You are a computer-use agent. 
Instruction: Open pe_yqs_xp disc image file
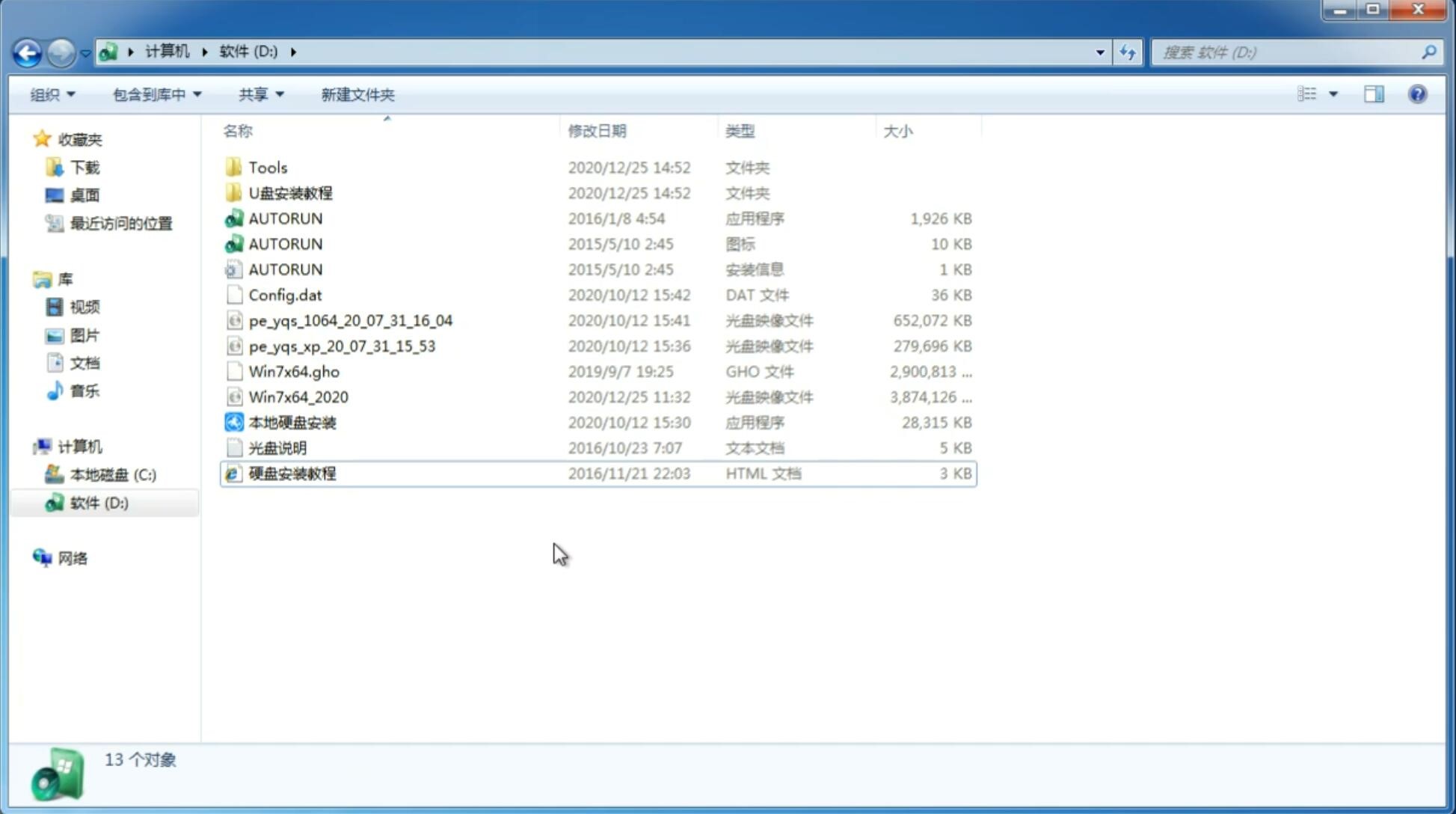tap(342, 345)
